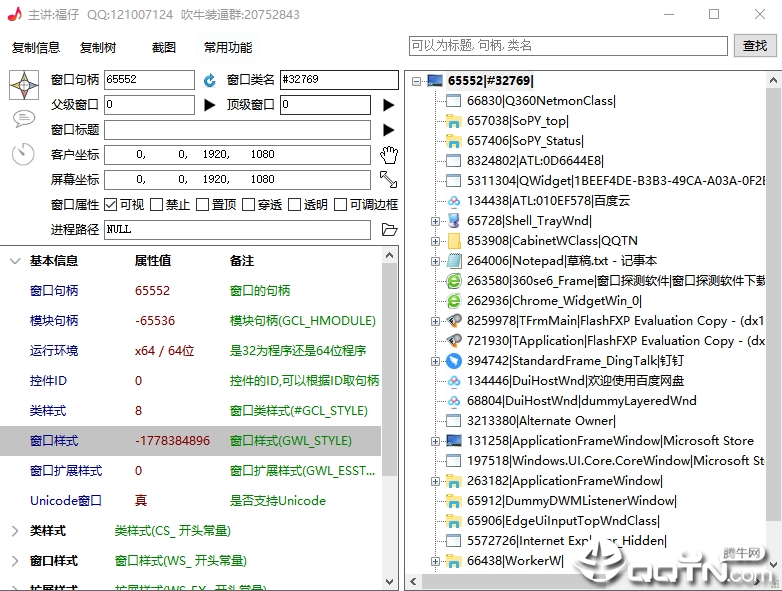Uncheck the 可视 checkbox

(x=111, y=204)
